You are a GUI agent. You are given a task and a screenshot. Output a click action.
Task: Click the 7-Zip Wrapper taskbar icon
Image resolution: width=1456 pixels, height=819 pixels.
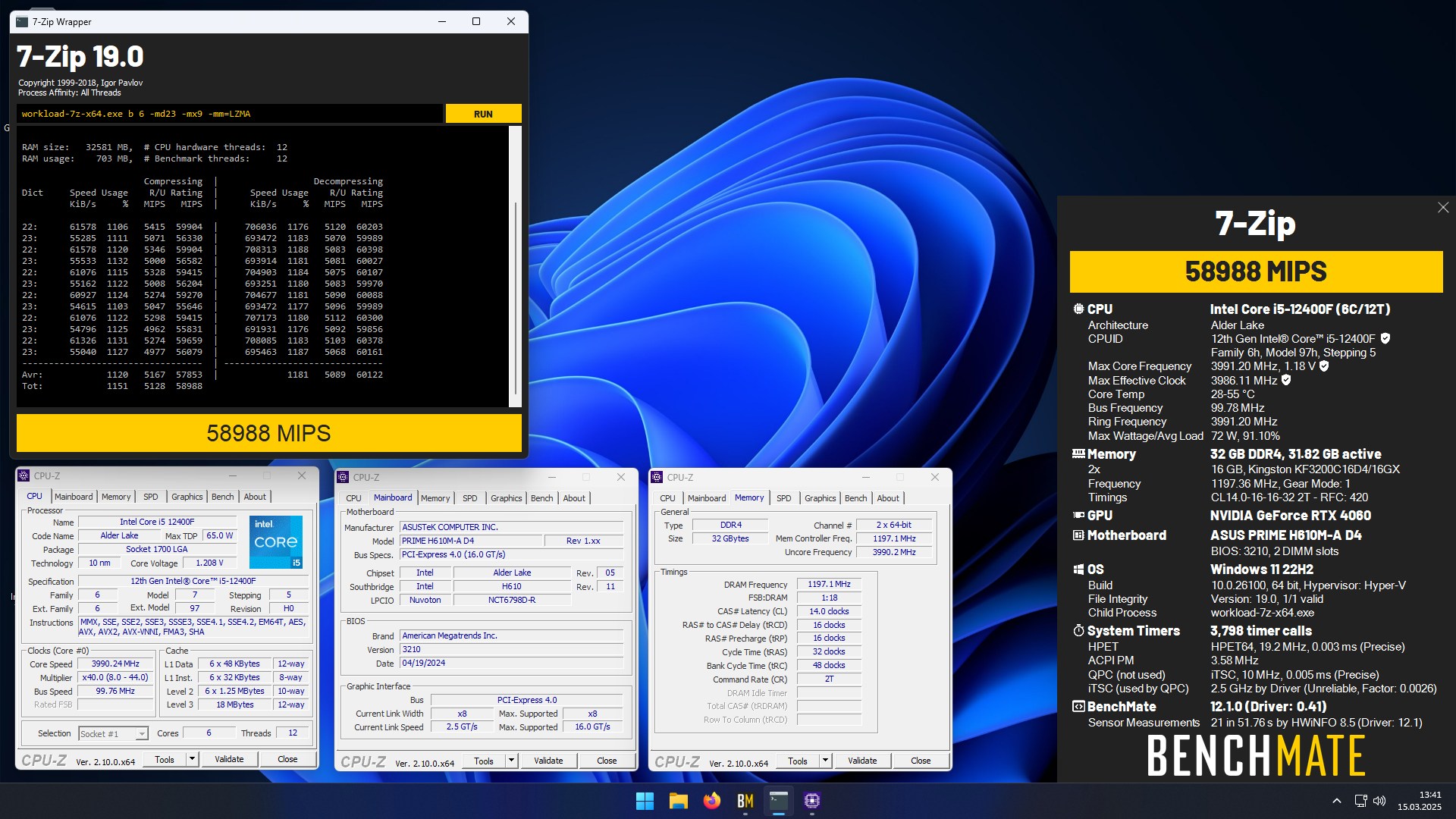point(779,801)
